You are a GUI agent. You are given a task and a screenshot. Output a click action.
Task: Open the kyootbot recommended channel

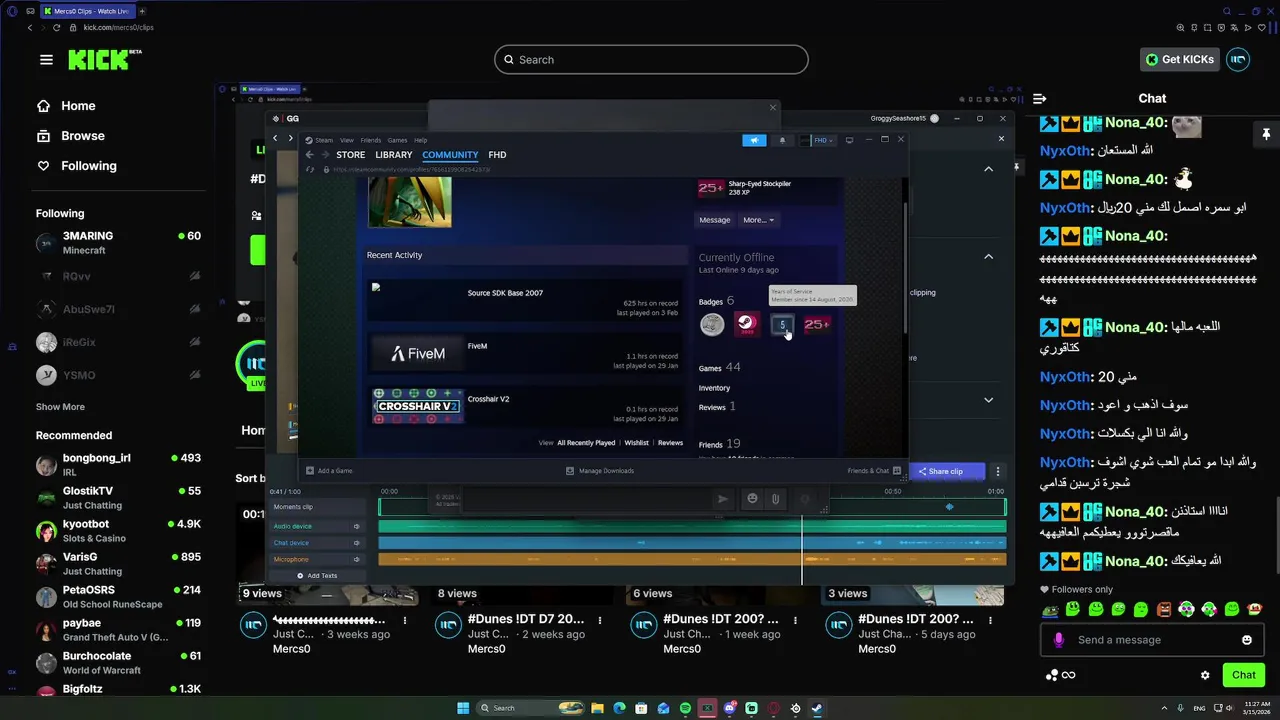pyautogui.click(x=118, y=531)
